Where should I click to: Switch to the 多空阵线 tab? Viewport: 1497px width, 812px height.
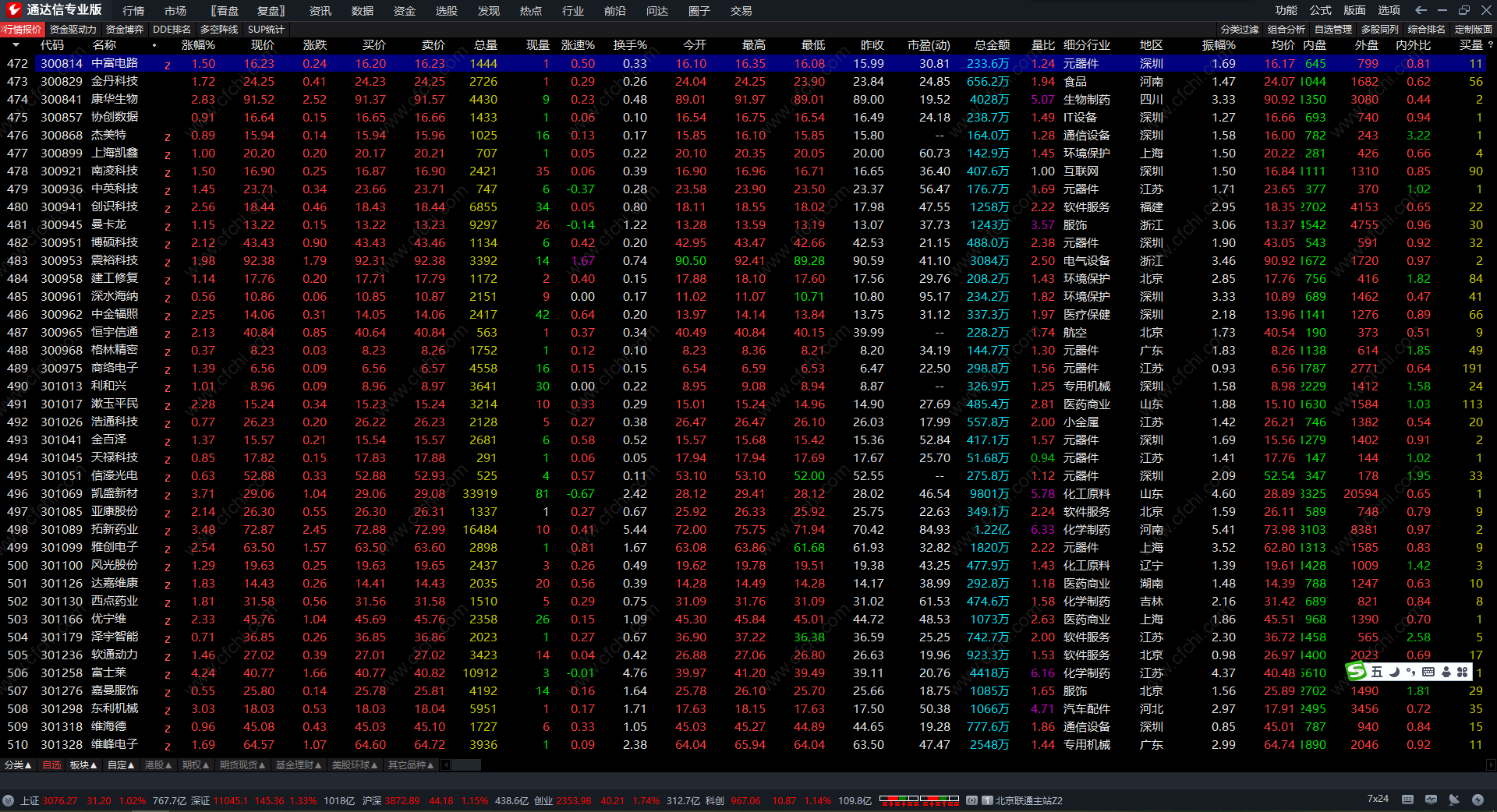[219, 30]
